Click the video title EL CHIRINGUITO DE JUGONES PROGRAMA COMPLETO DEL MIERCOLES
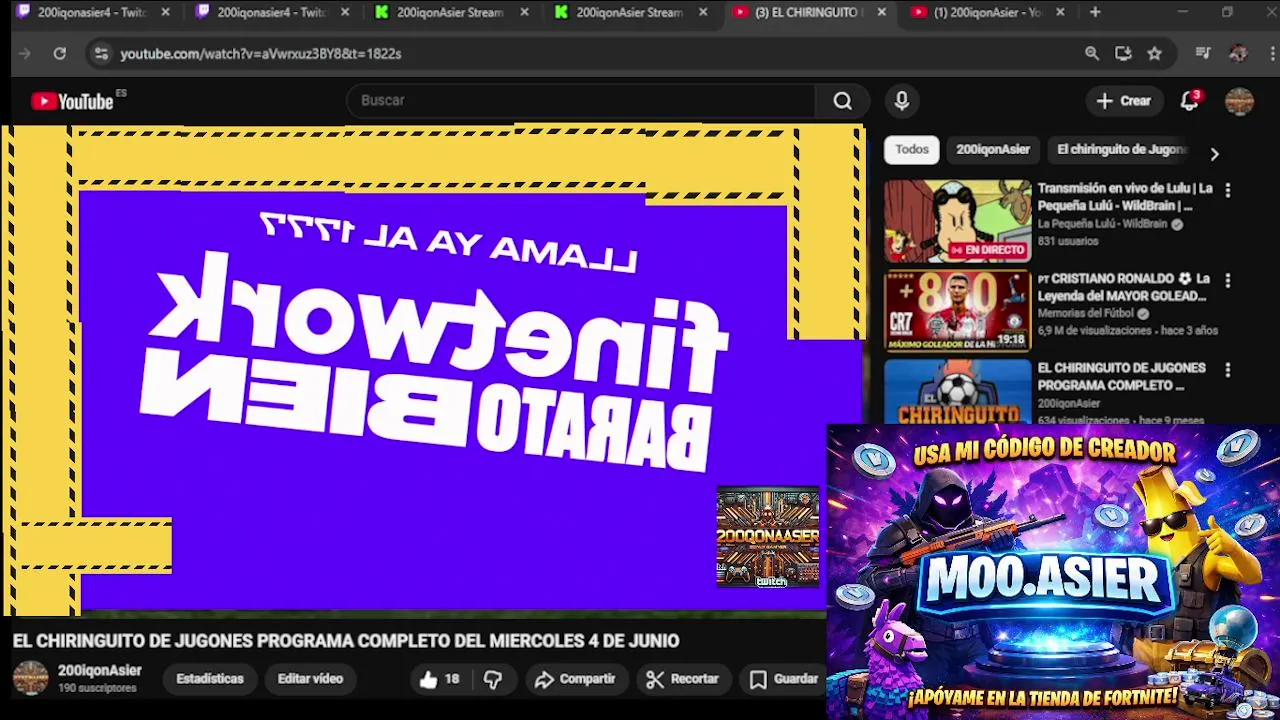This screenshot has height=720, width=1280. tap(346, 641)
